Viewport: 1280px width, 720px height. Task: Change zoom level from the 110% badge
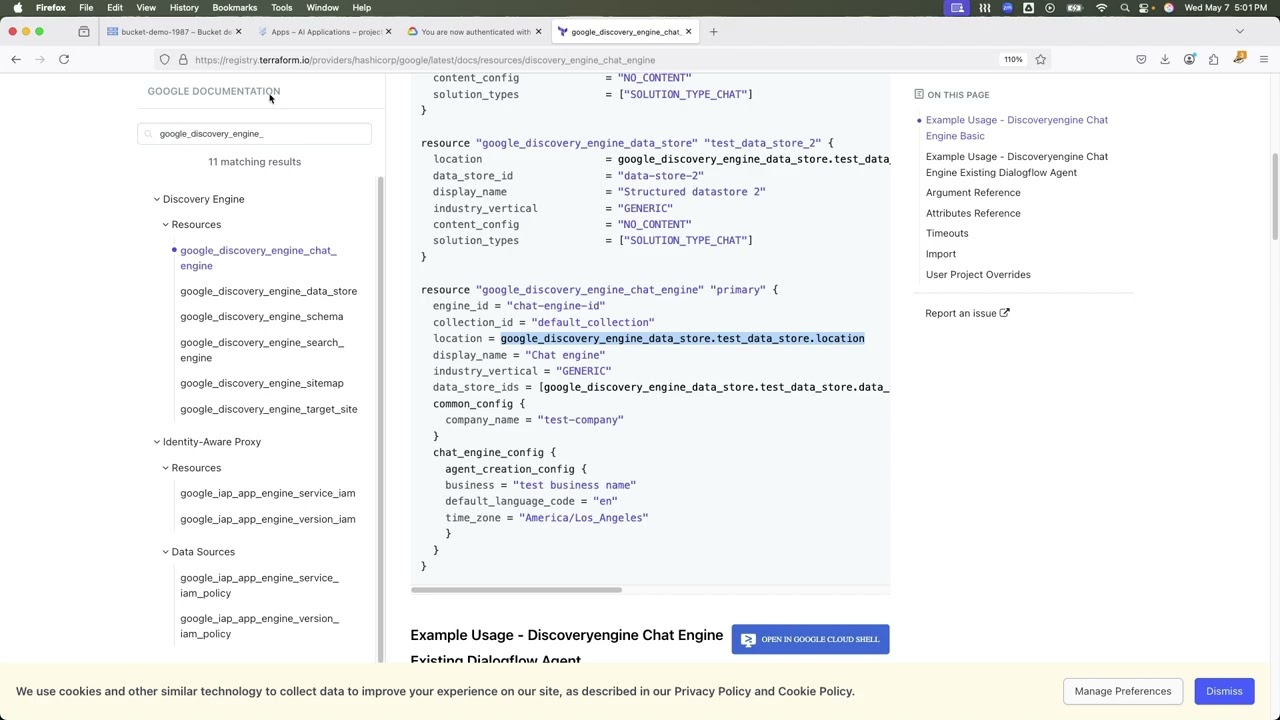(1013, 60)
